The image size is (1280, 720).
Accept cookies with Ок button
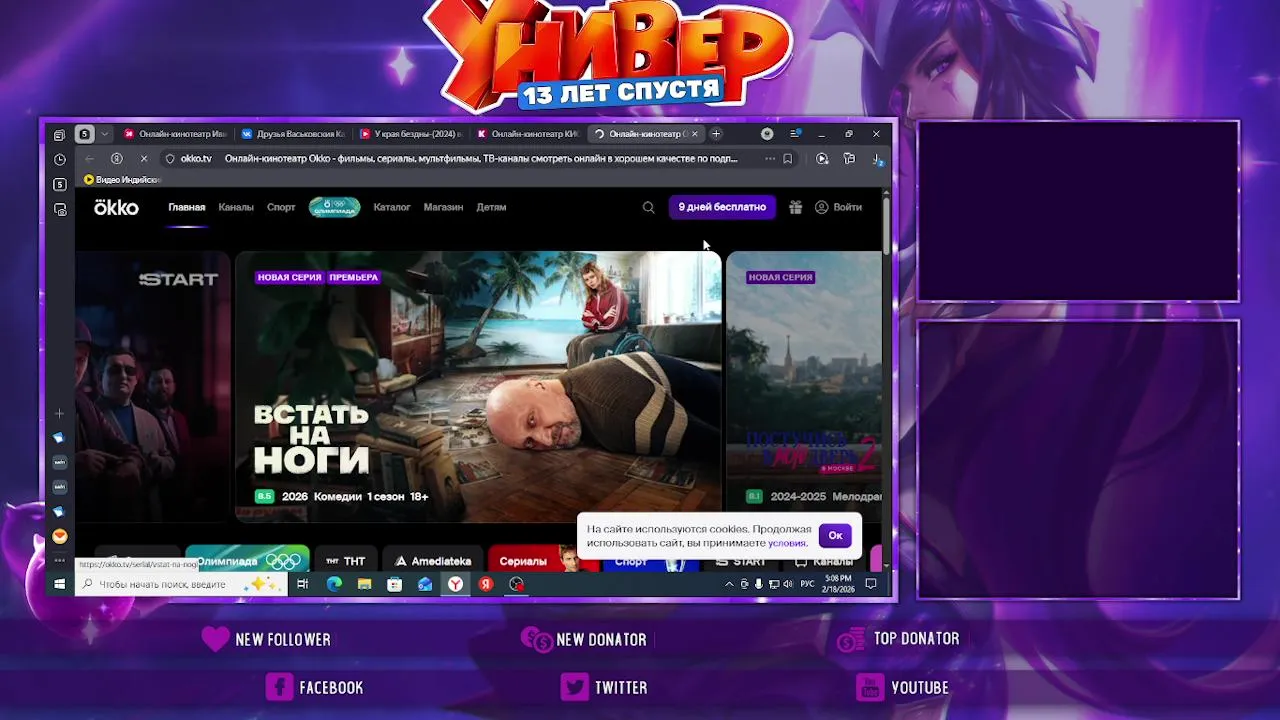(835, 535)
